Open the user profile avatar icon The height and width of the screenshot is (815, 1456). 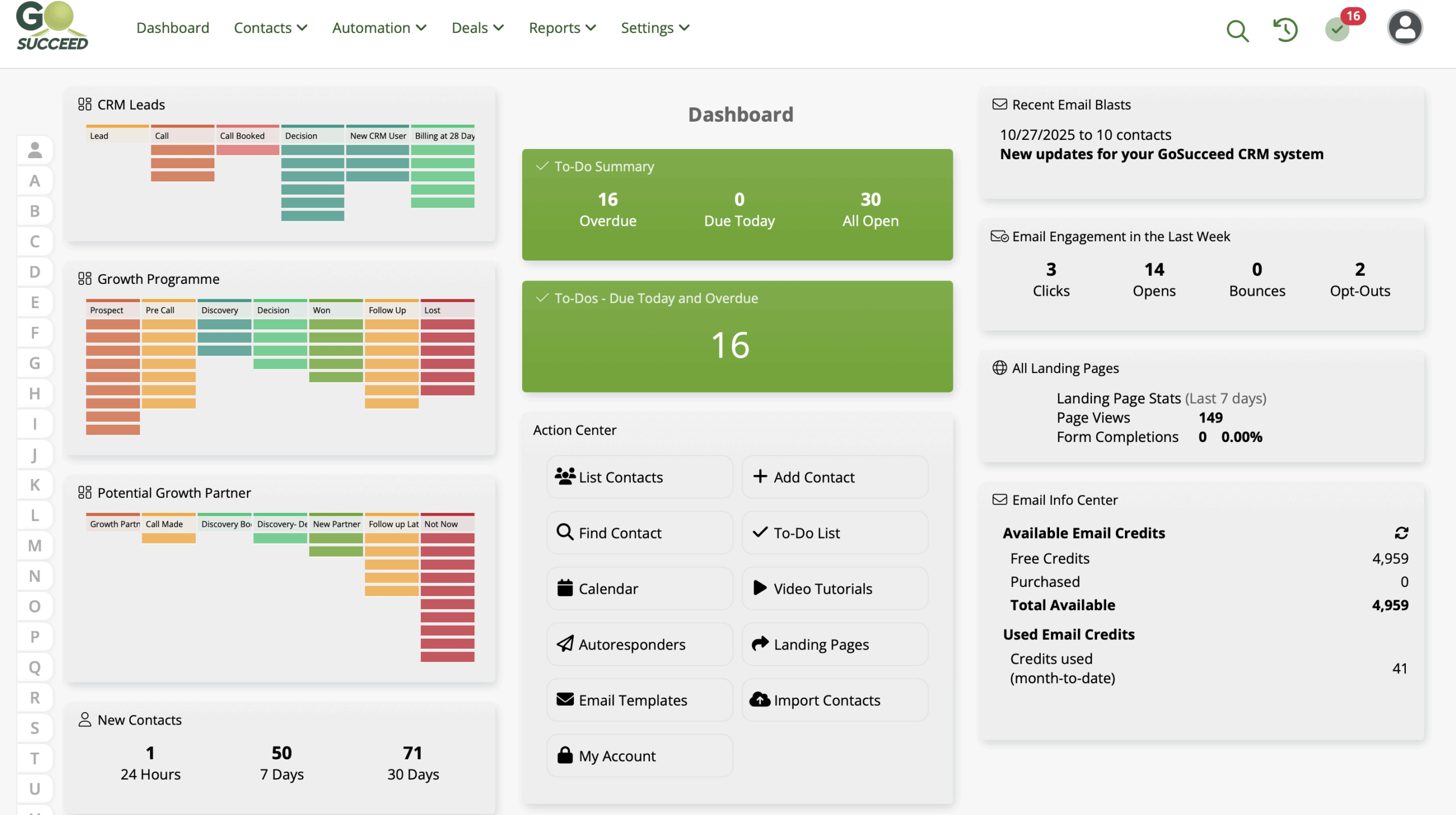1404,28
